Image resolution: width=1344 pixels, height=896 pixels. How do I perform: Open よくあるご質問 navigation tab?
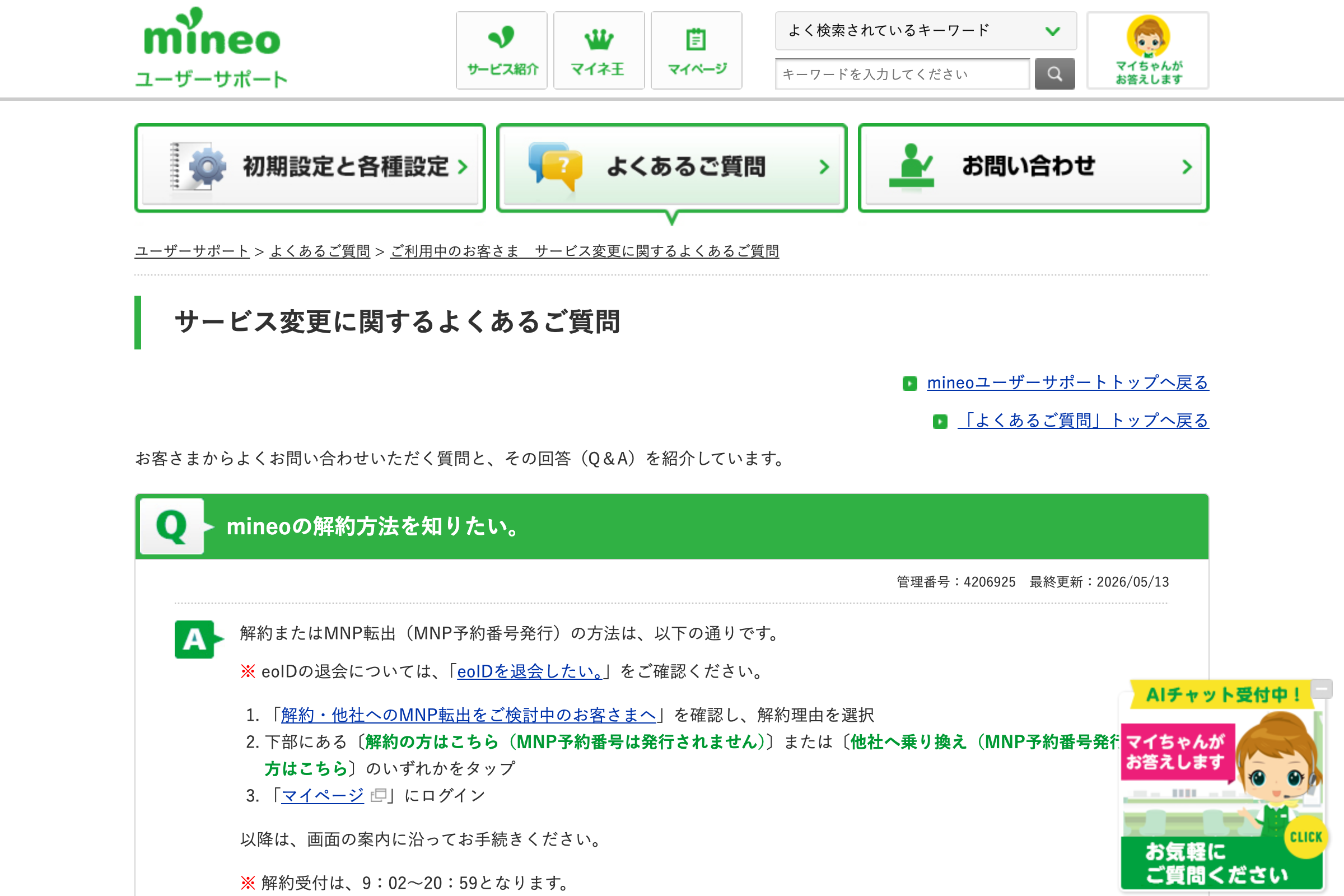point(671,167)
